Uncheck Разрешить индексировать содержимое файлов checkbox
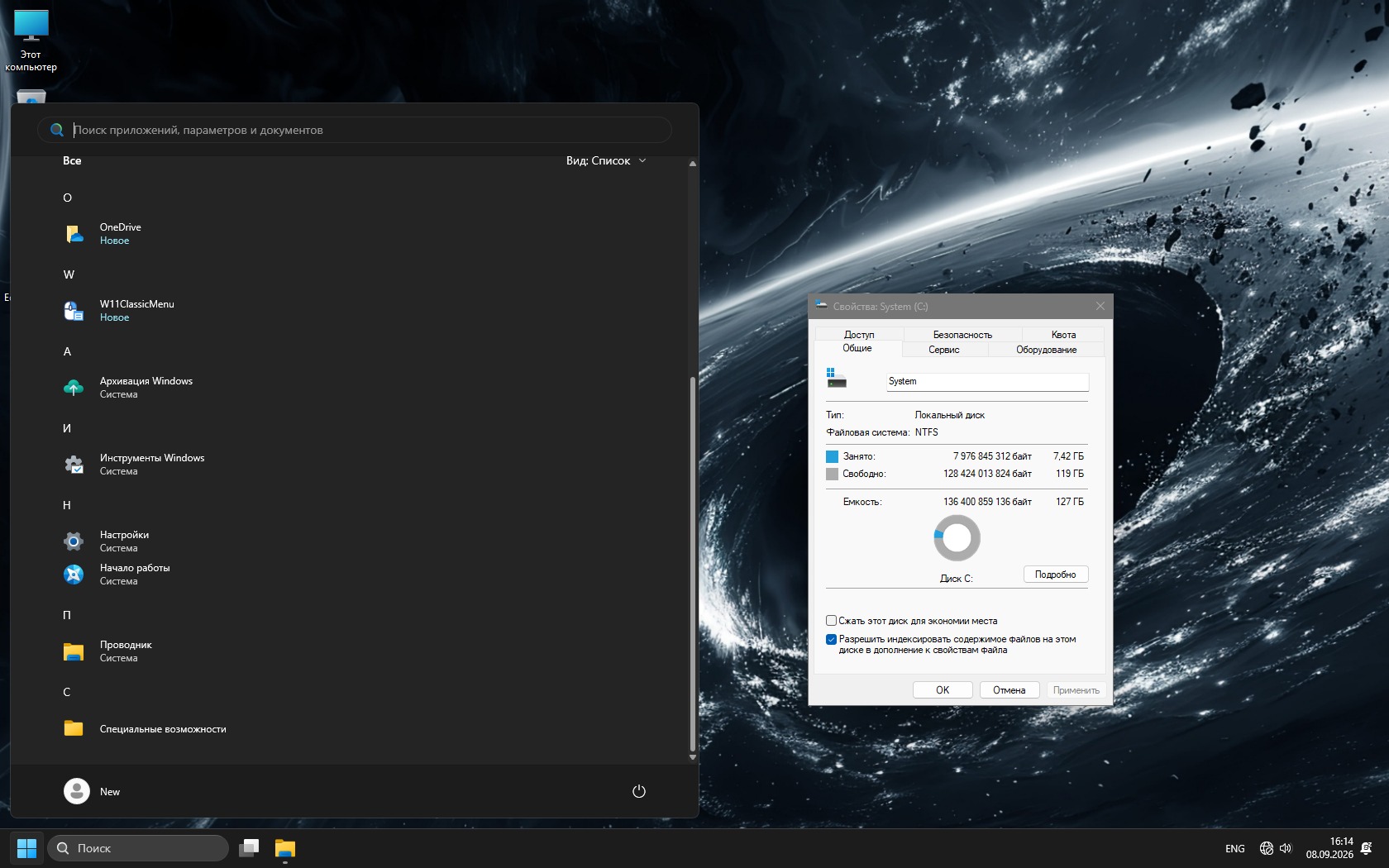The width and height of the screenshot is (1389, 868). point(831,639)
